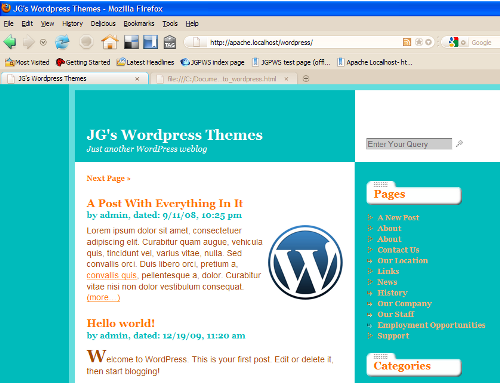Open Our Staff page link

coord(396,314)
